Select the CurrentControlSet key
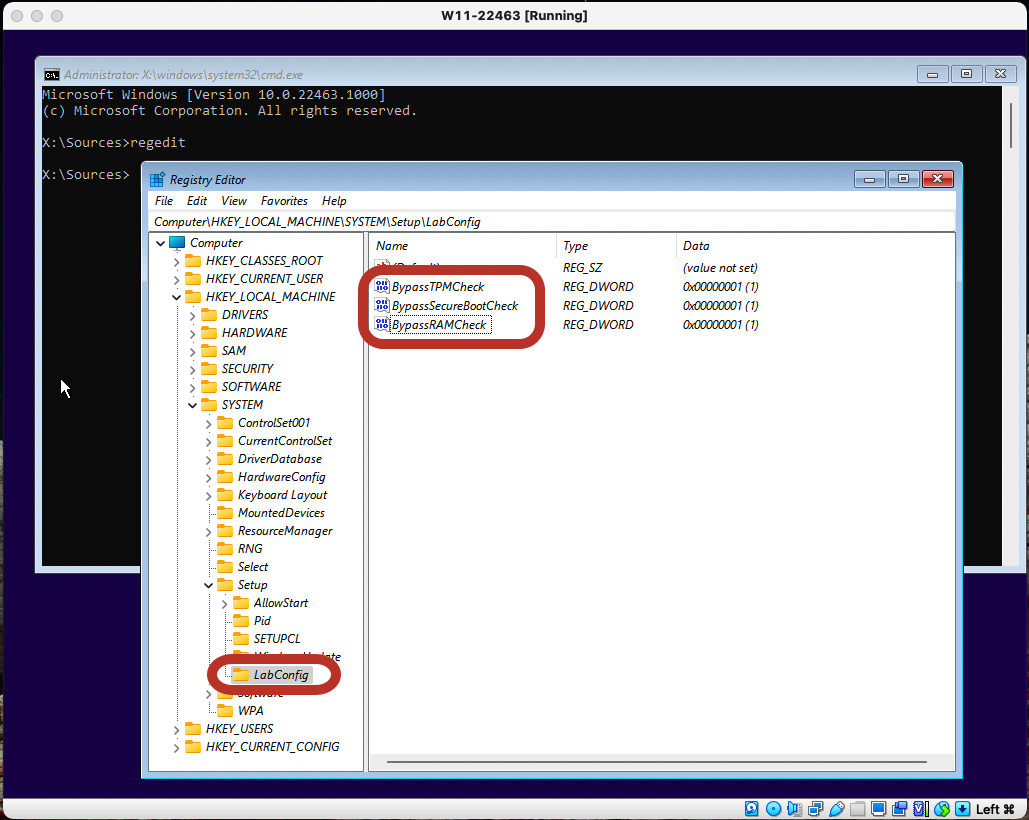 [x=284, y=441]
